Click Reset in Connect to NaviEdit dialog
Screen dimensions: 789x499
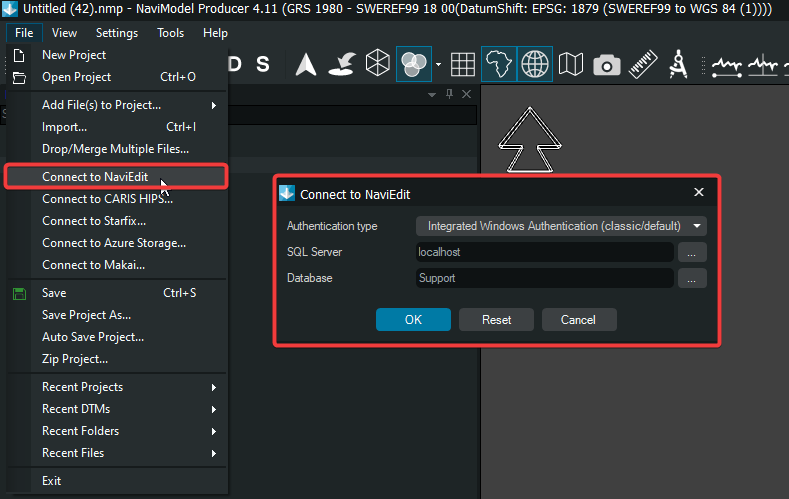click(496, 320)
